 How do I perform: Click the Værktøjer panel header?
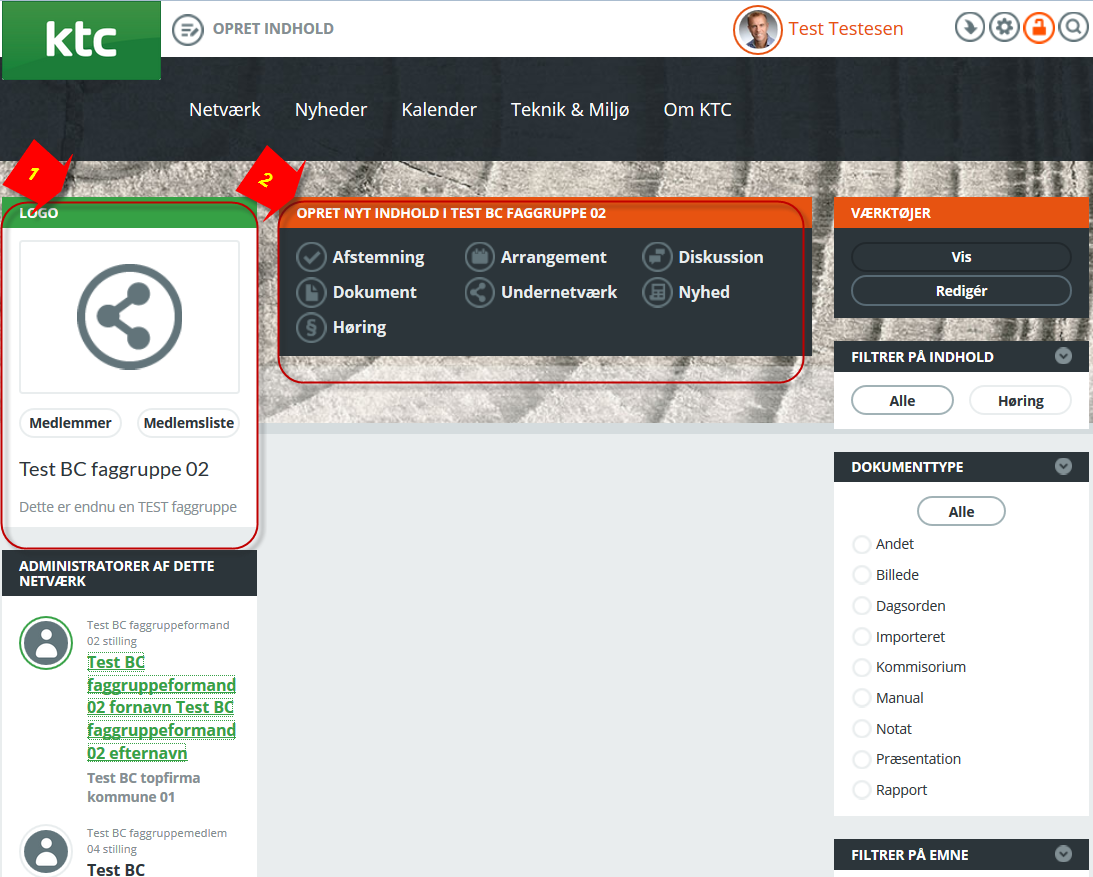pyautogui.click(x=961, y=213)
